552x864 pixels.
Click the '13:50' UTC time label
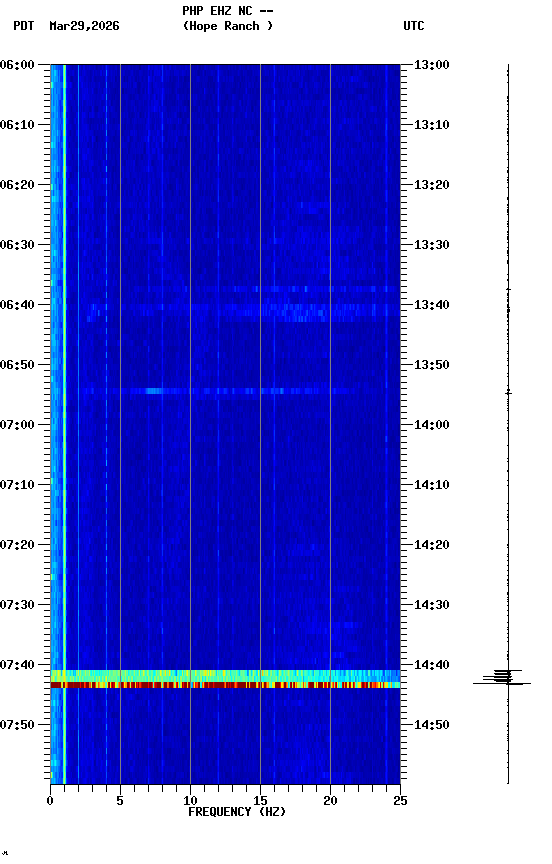pyautogui.click(x=432, y=365)
